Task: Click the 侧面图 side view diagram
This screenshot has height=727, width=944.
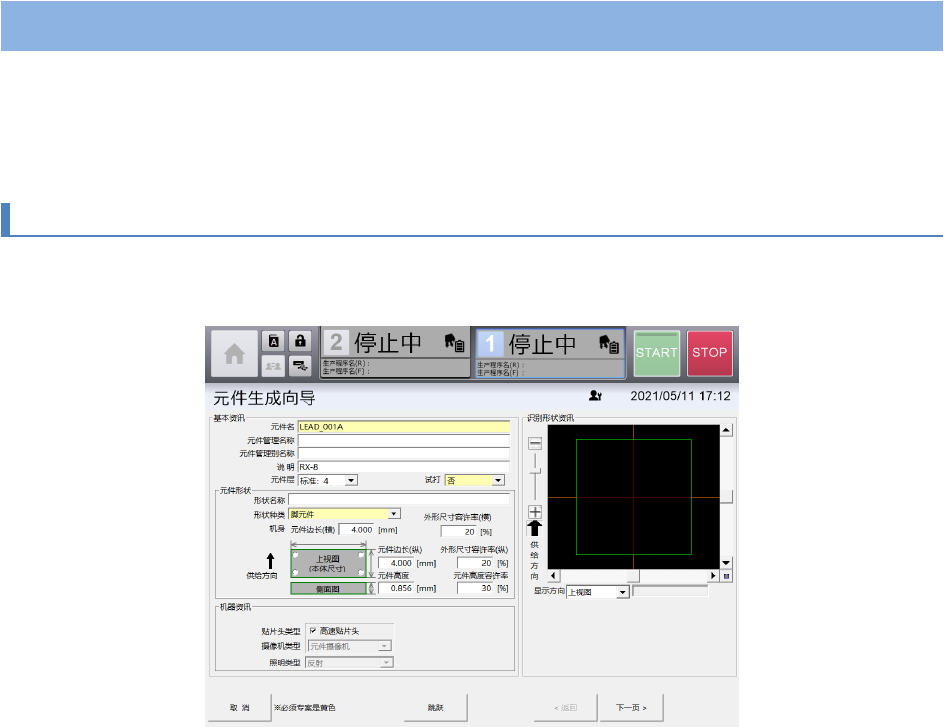Action: tap(328, 589)
